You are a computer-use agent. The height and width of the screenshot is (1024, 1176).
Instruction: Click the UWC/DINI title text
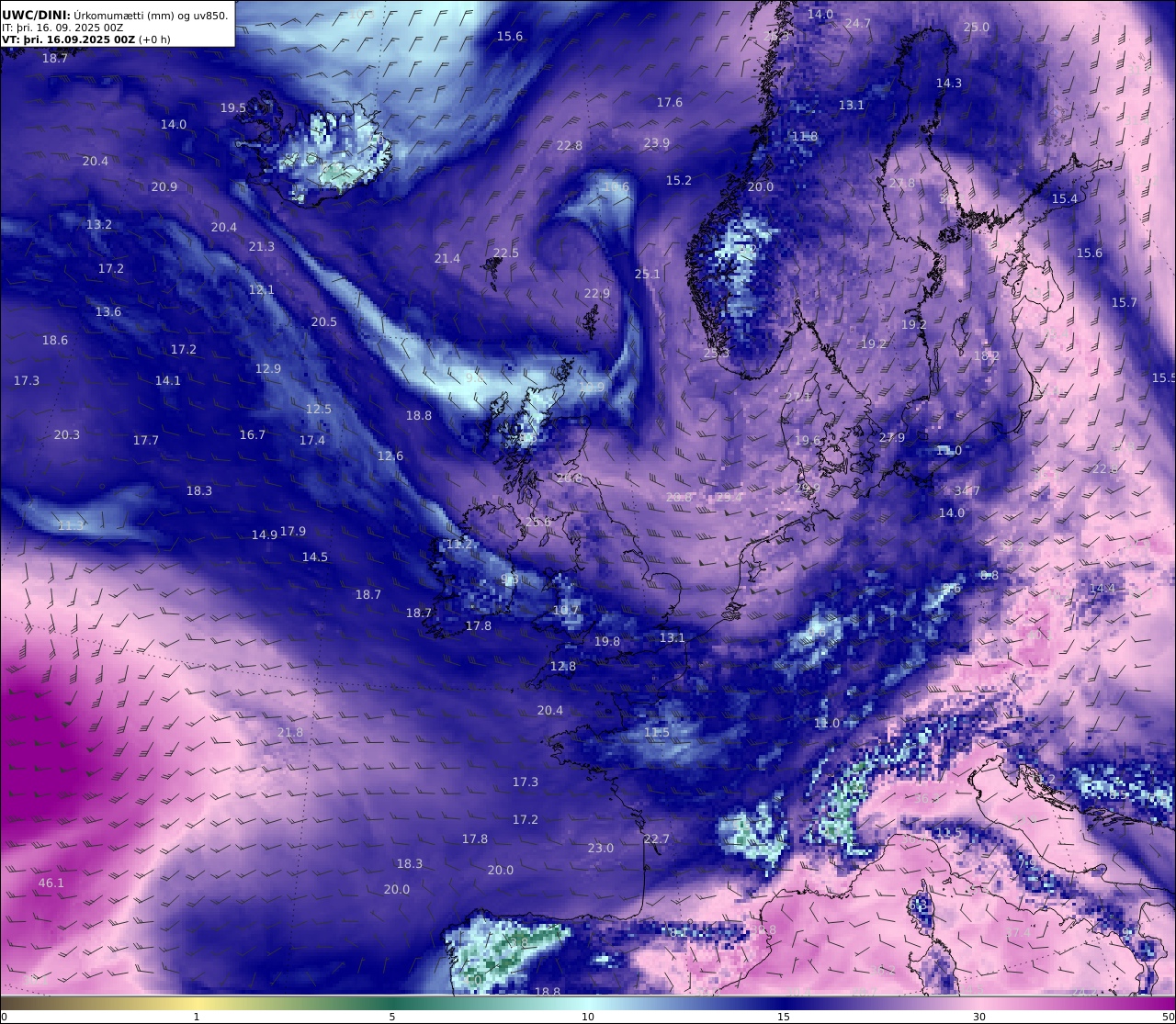tap(36, 15)
